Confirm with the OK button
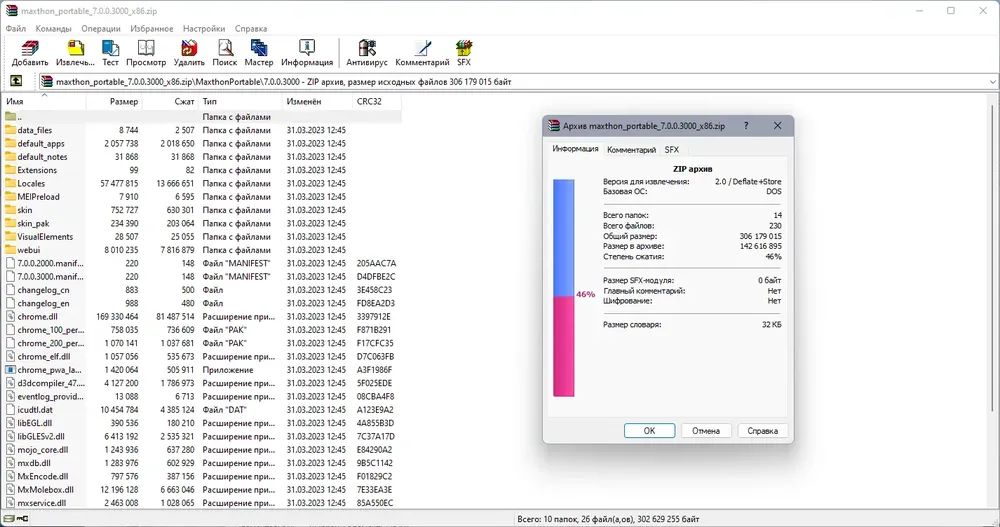 [x=649, y=431]
